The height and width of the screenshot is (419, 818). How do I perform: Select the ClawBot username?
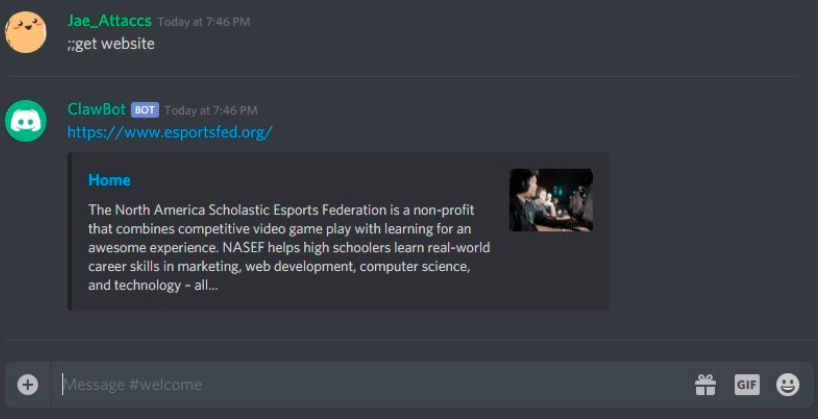pyautogui.click(x=97, y=110)
